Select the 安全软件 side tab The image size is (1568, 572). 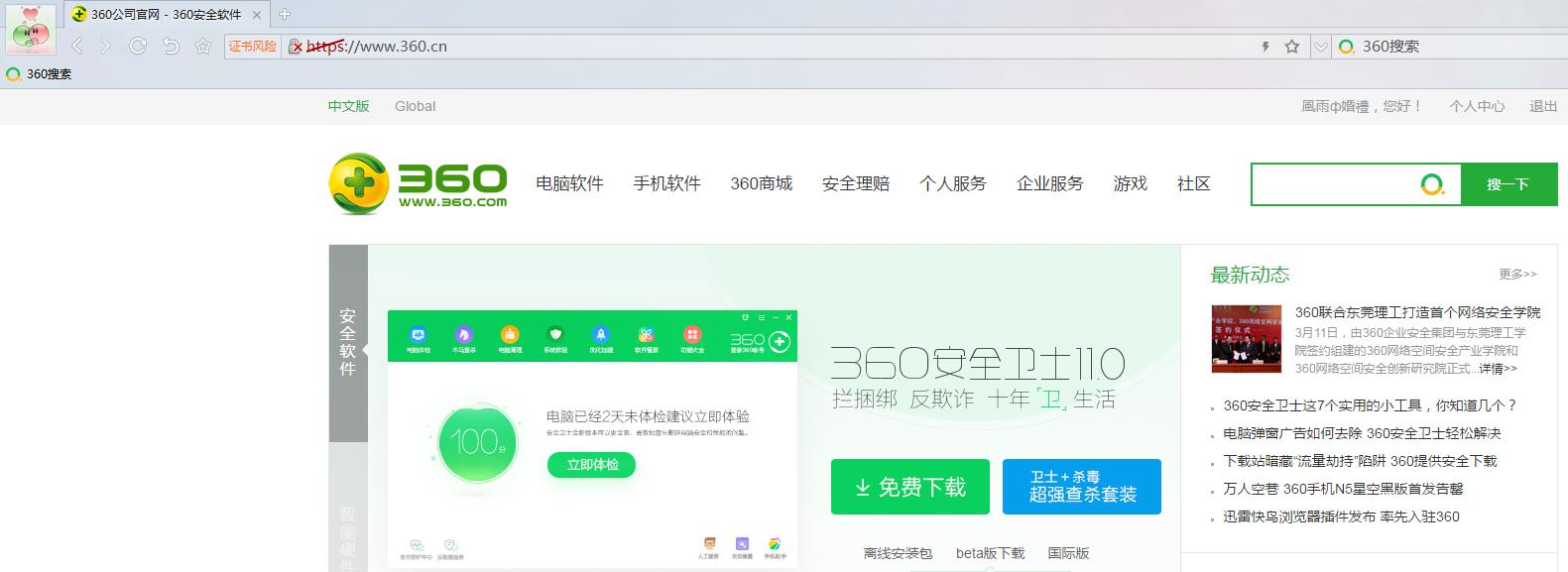[x=348, y=342]
